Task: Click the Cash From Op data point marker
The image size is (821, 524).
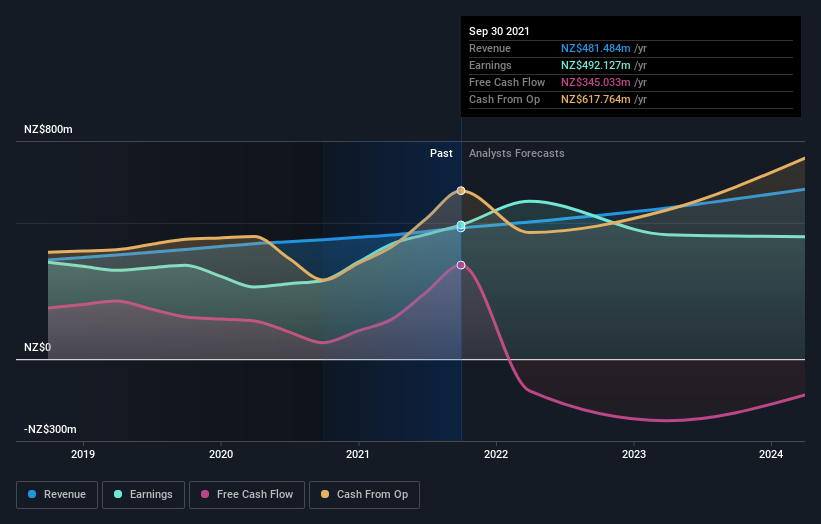Action: click(461, 191)
